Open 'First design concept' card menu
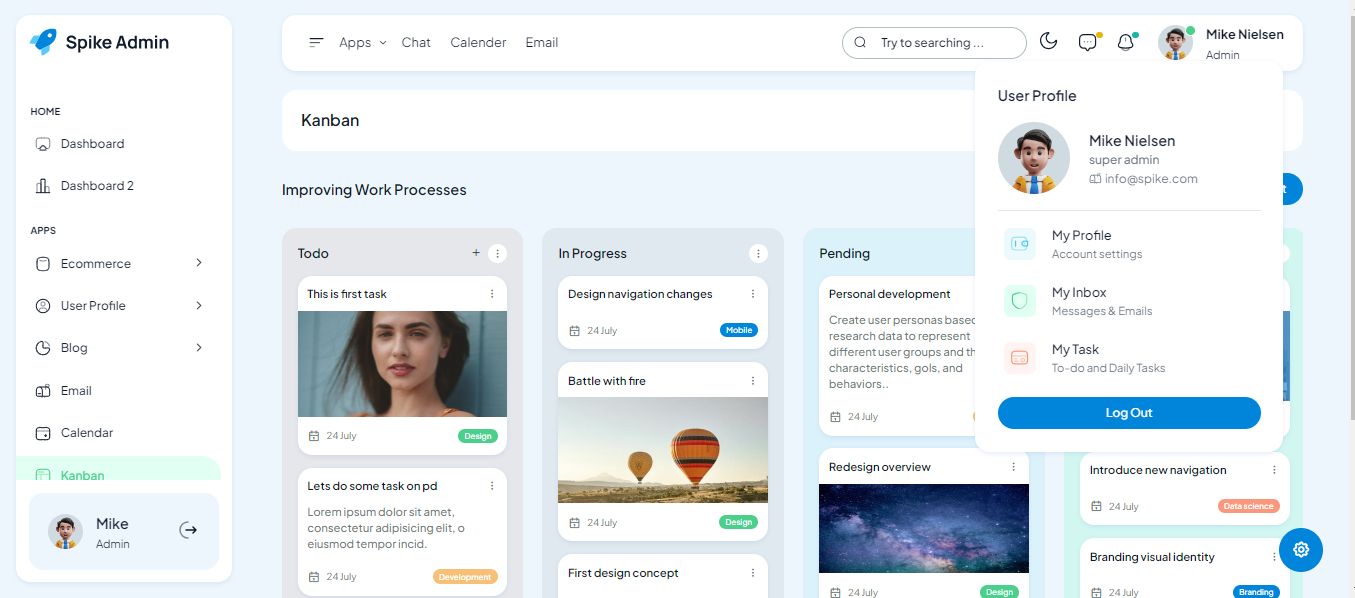This screenshot has height=598, width=1355. pyautogui.click(x=753, y=573)
